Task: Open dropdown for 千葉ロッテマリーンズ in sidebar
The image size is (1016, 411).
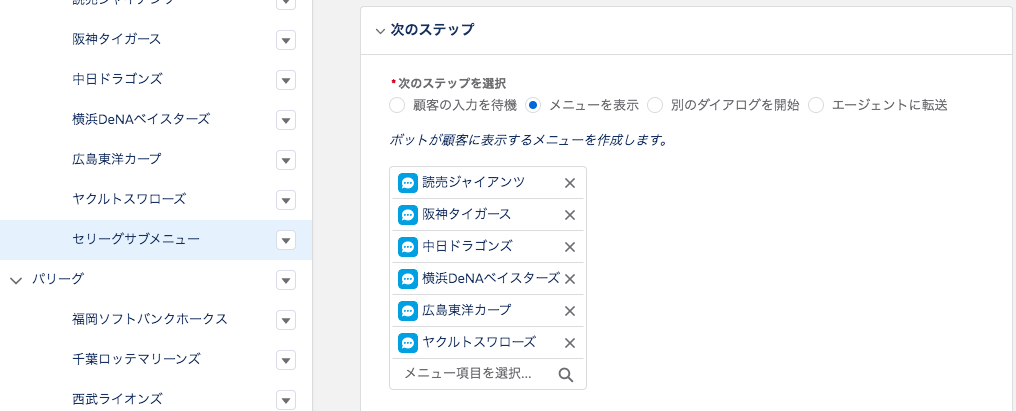Action: pyautogui.click(x=286, y=360)
